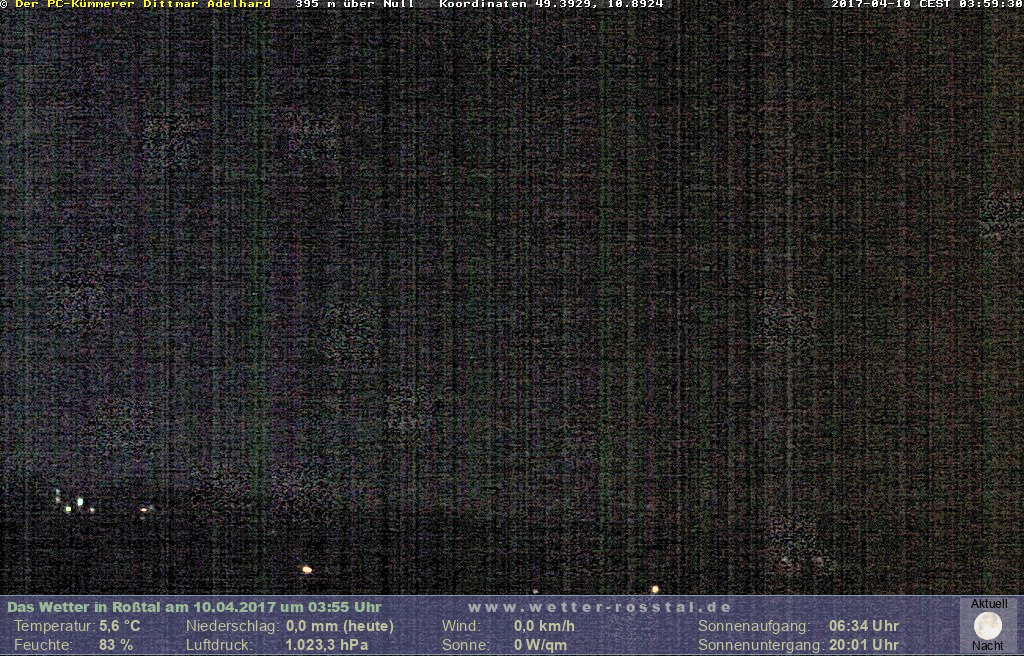Screen dimensions: 1024x656
Task: Click the Sonnenuntergang time 20:01 Uhr
Action: click(x=863, y=645)
